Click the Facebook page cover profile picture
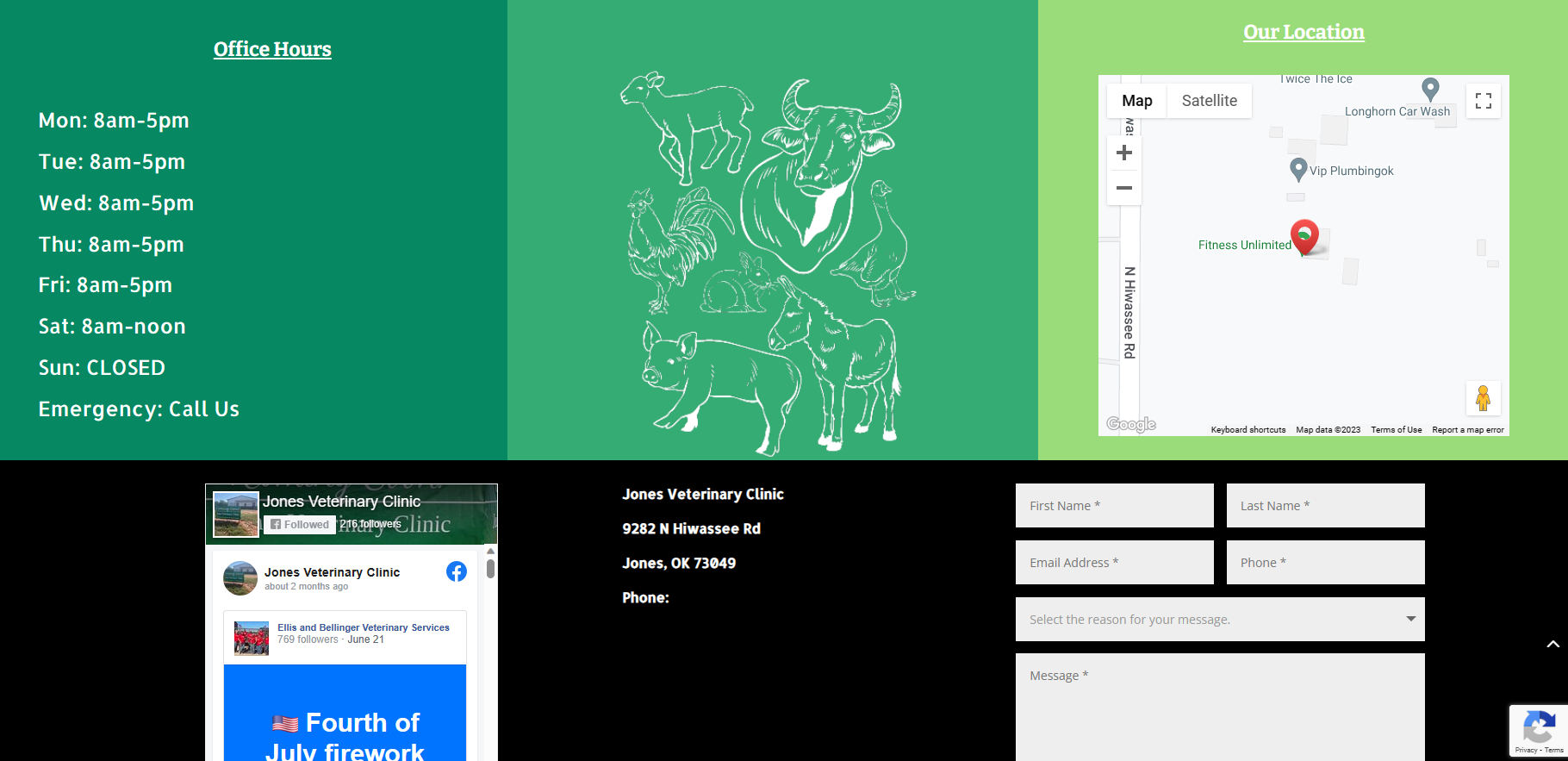 point(236,515)
